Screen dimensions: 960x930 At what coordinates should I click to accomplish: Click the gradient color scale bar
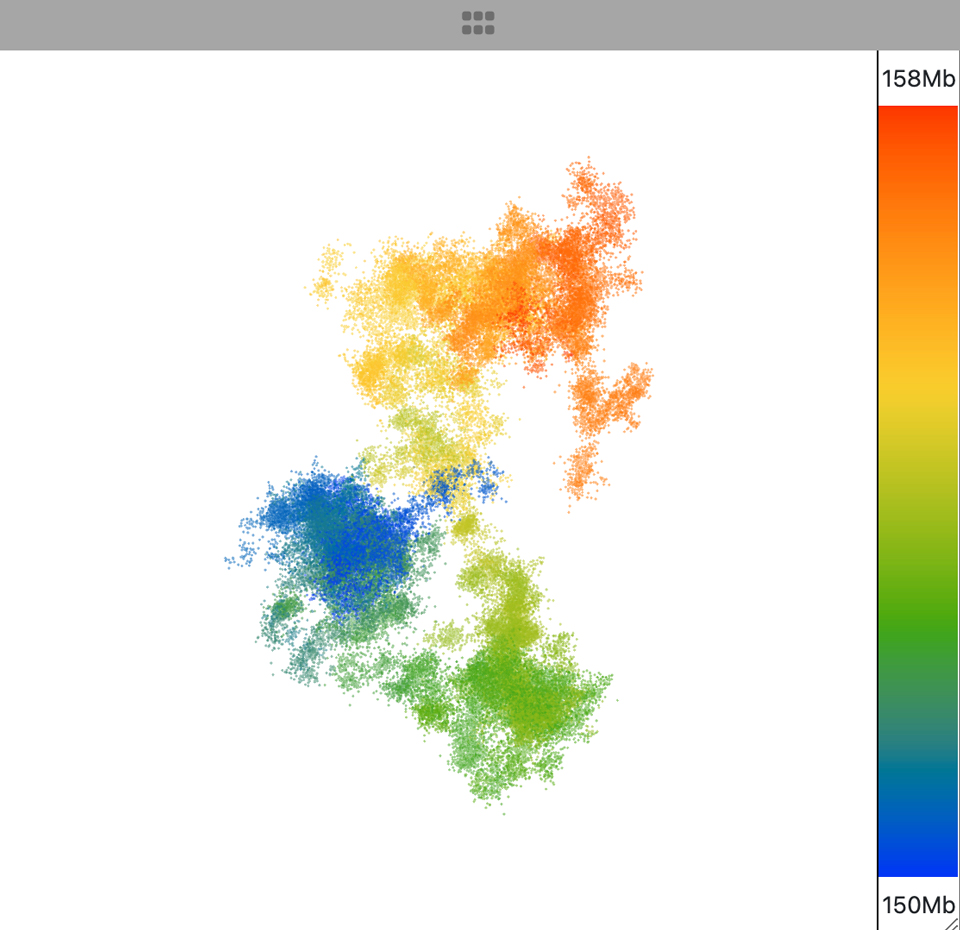tap(918, 491)
